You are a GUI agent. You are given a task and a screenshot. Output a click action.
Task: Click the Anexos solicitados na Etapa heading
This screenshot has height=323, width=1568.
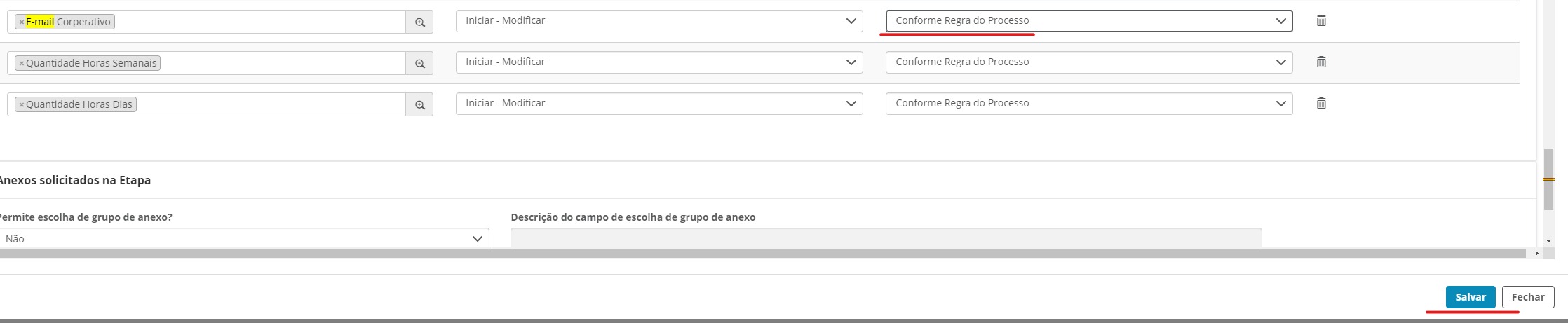(x=74, y=180)
